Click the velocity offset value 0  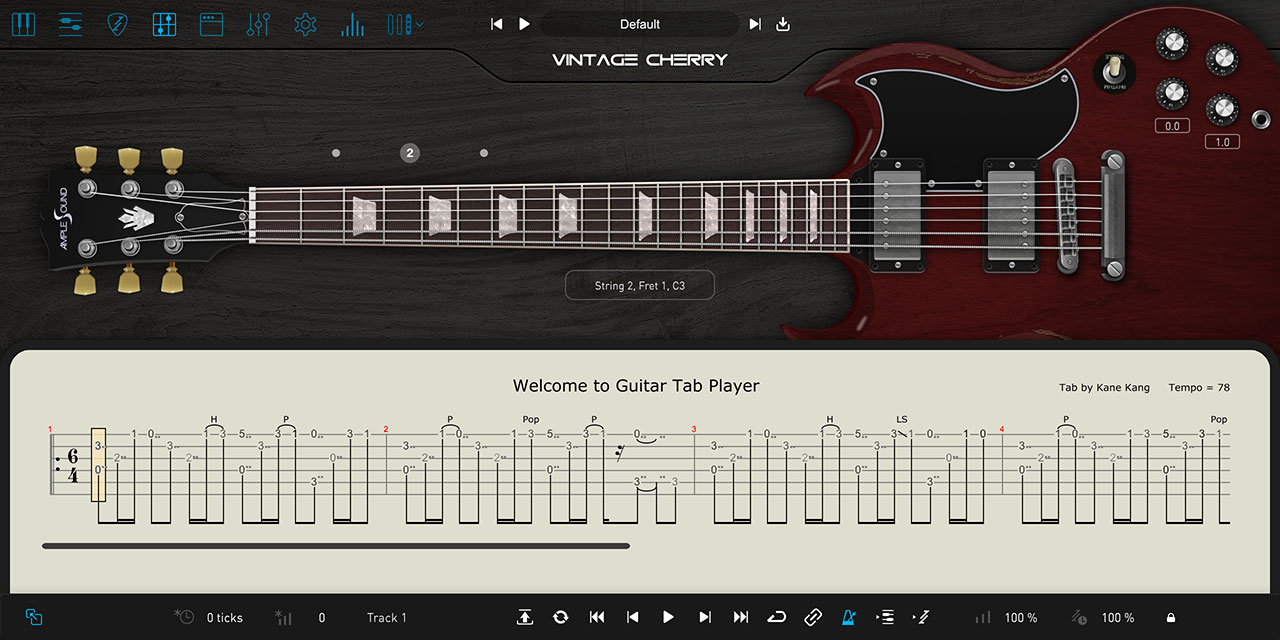point(322,618)
